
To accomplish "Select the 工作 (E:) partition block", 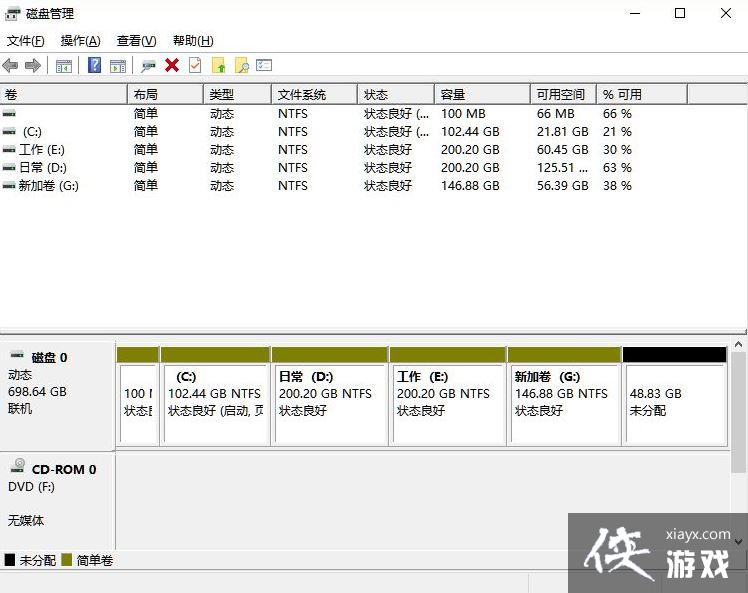I will coord(447,397).
